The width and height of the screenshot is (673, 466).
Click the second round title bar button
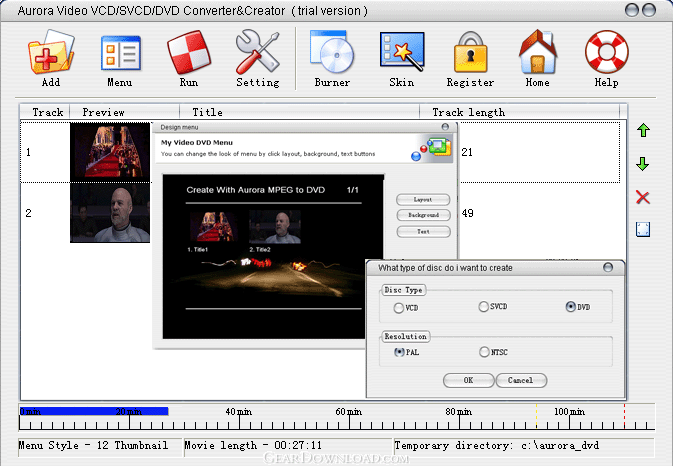point(649,9)
